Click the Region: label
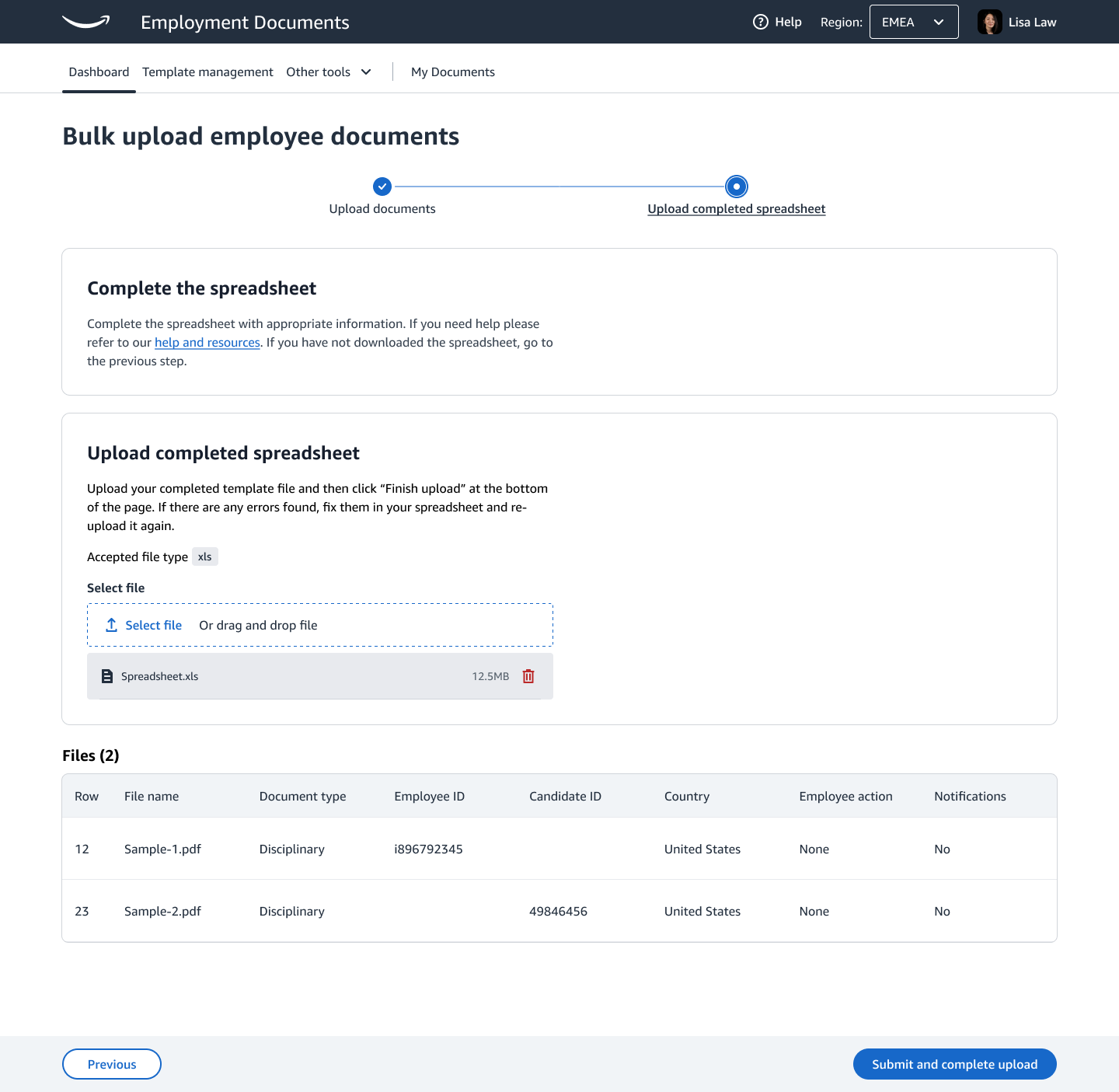The height and width of the screenshot is (1092, 1119). (842, 22)
